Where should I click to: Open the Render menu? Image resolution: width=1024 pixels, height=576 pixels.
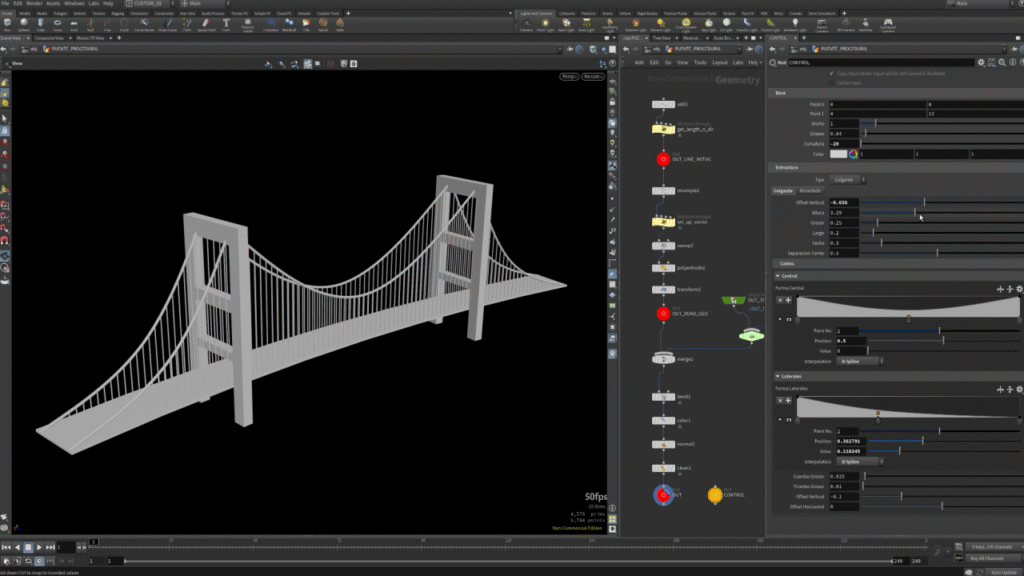click(34, 4)
